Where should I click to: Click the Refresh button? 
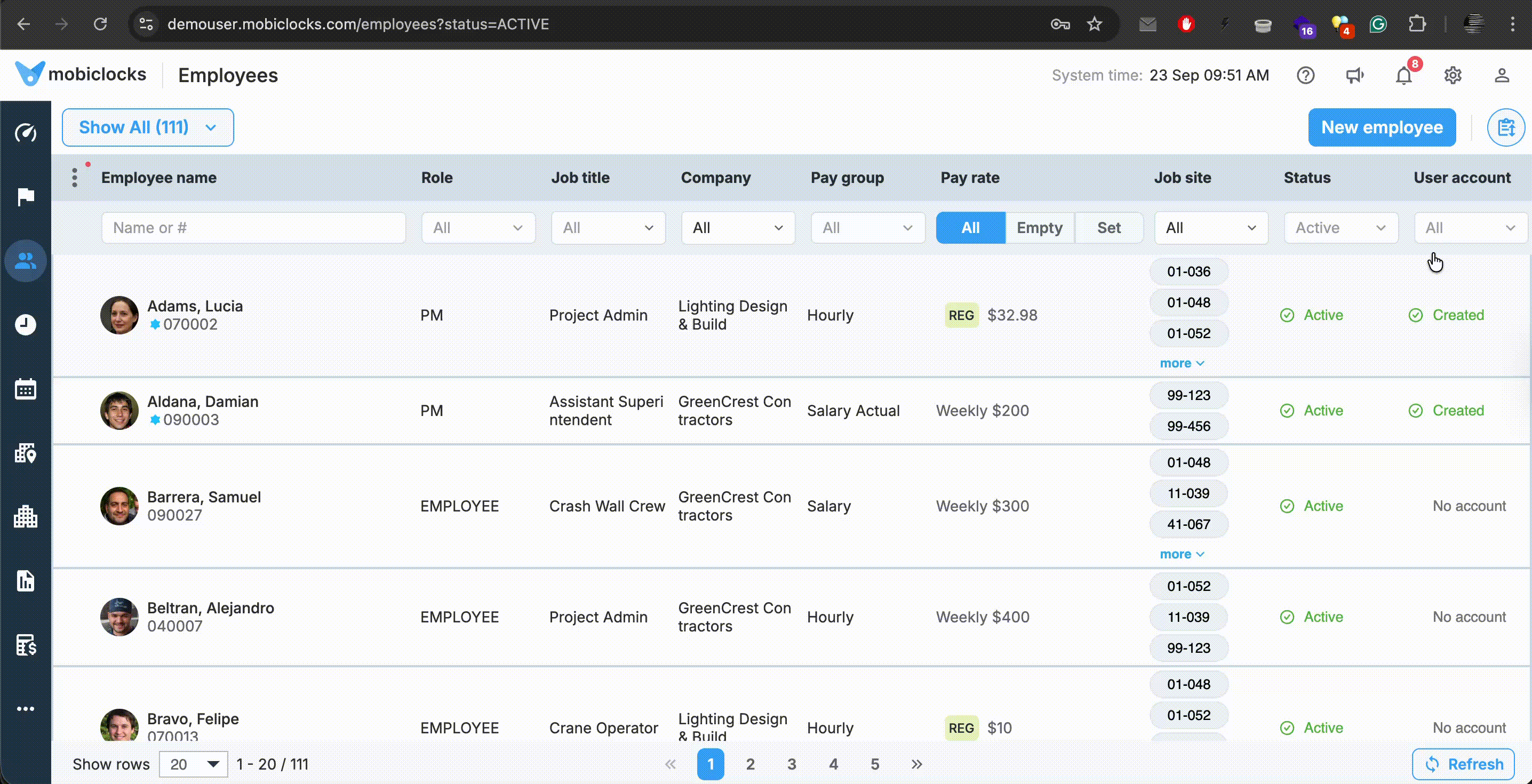[x=1463, y=764]
